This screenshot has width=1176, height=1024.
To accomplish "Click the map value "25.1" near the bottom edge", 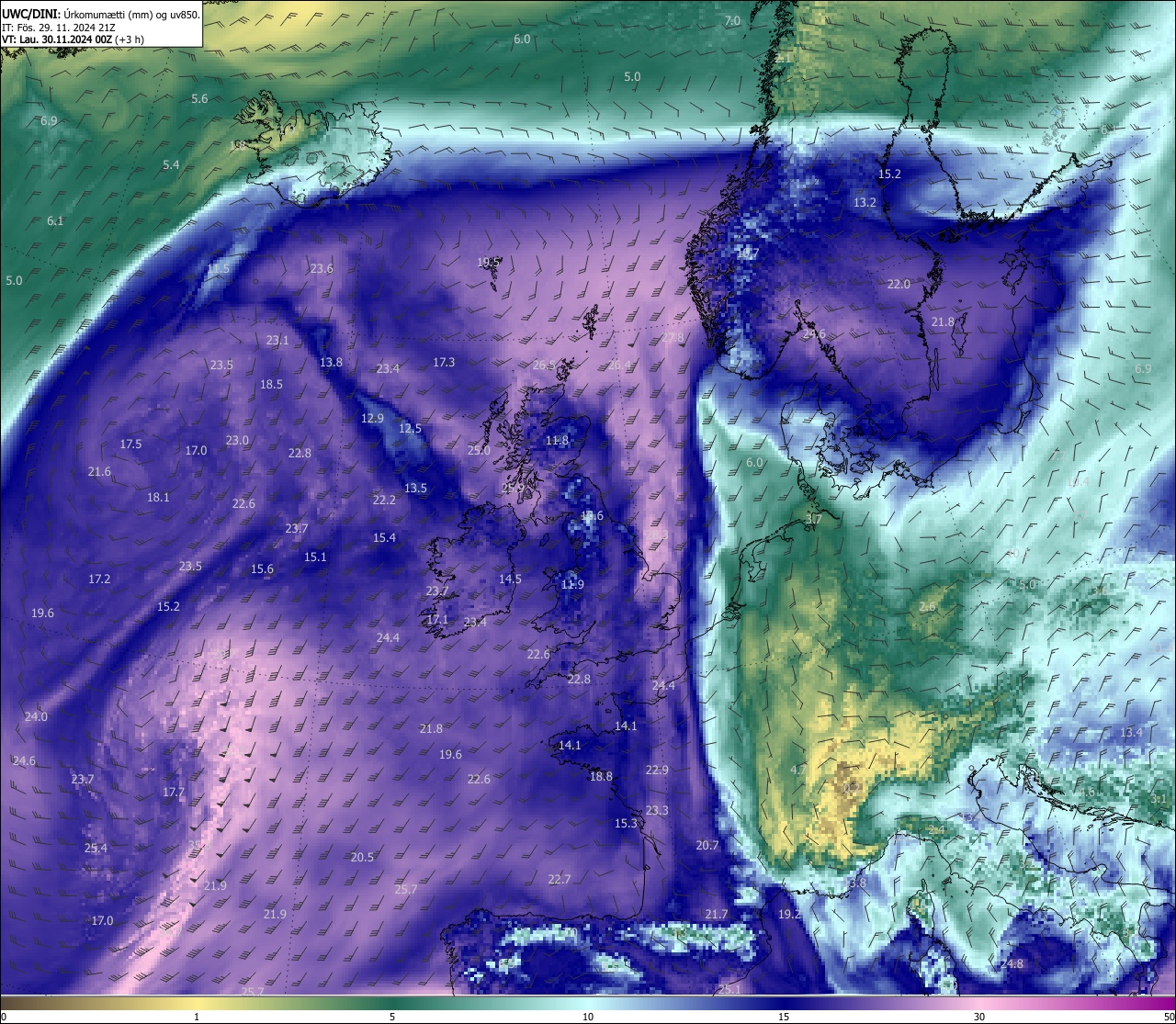I will tap(729, 989).
